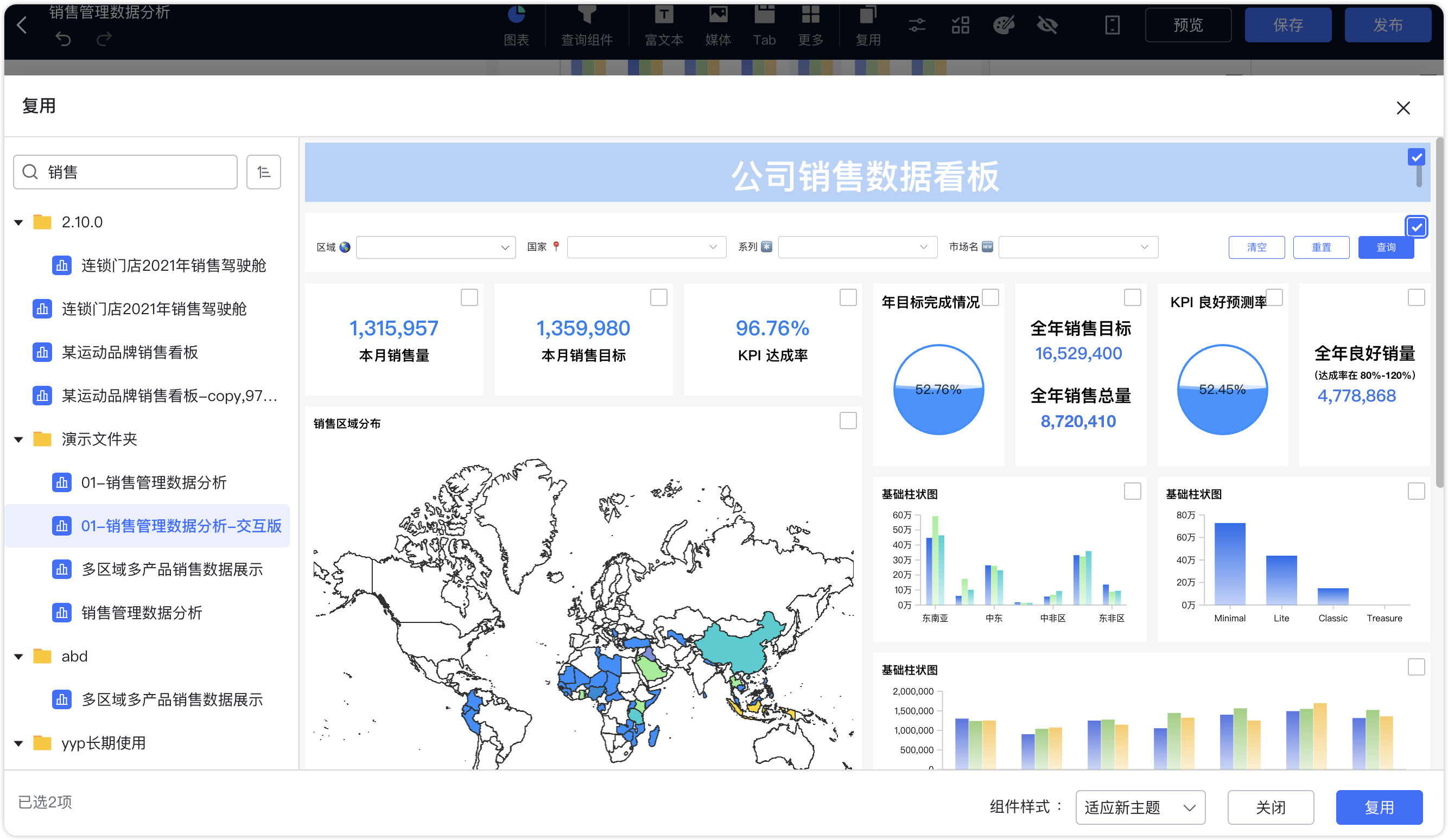The width and height of the screenshot is (1448, 840).
Task: Check the 年目标完成情况 gauge checkbox
Action: 990,297
